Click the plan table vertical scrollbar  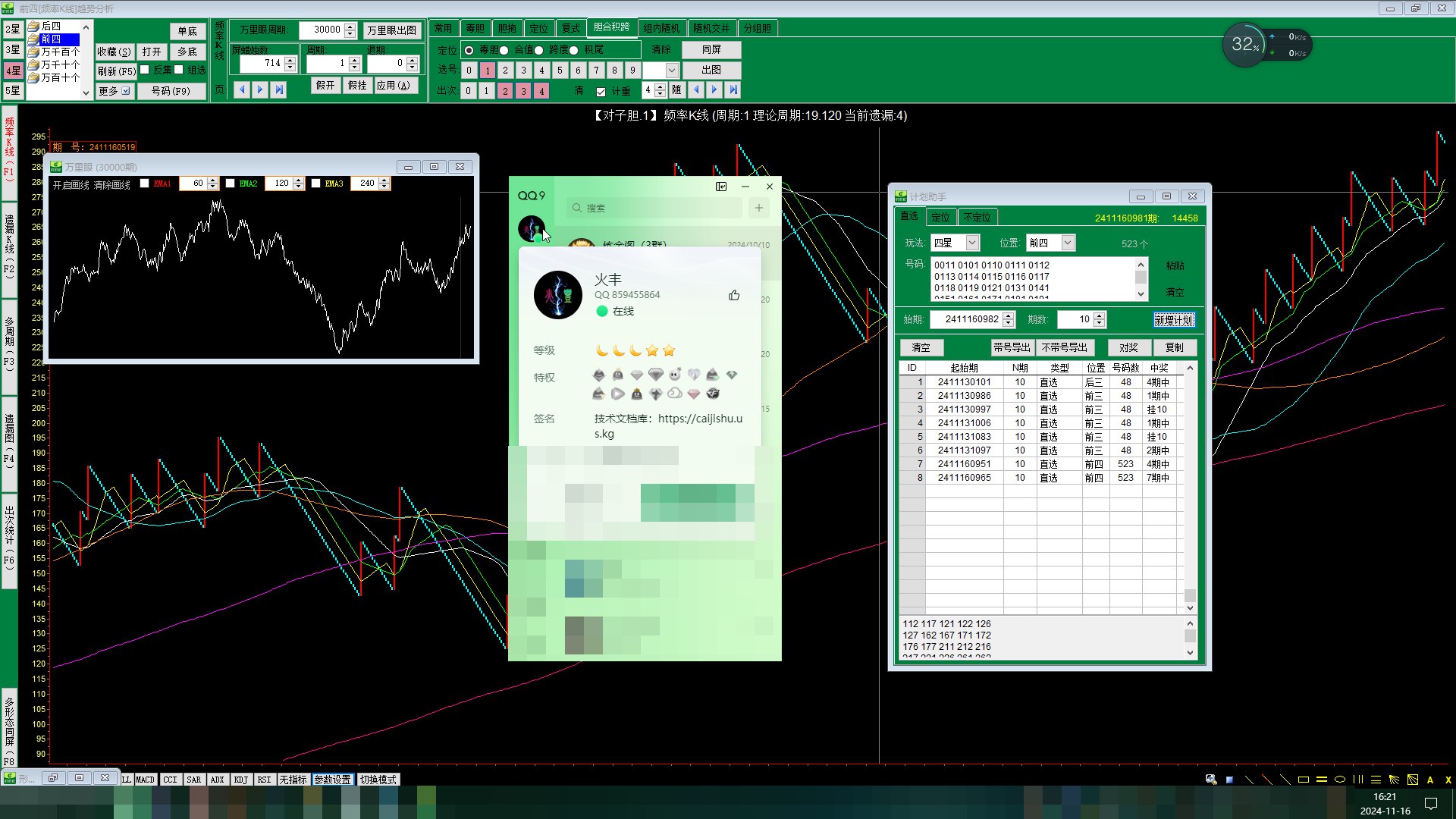point(1190,488)
